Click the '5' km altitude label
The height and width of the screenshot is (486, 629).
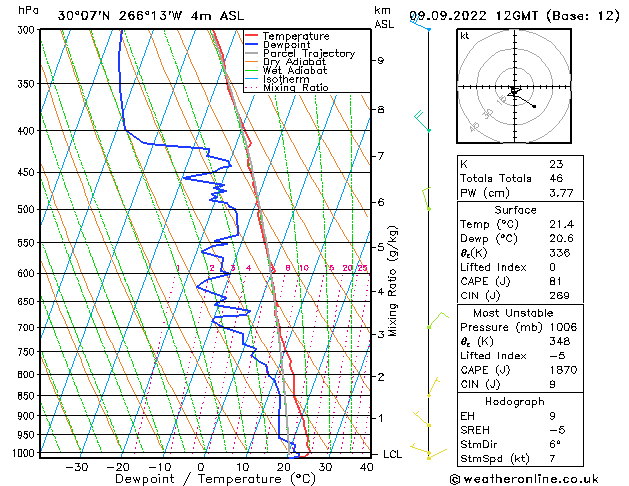pyautogui.click(x=380, y=247)
